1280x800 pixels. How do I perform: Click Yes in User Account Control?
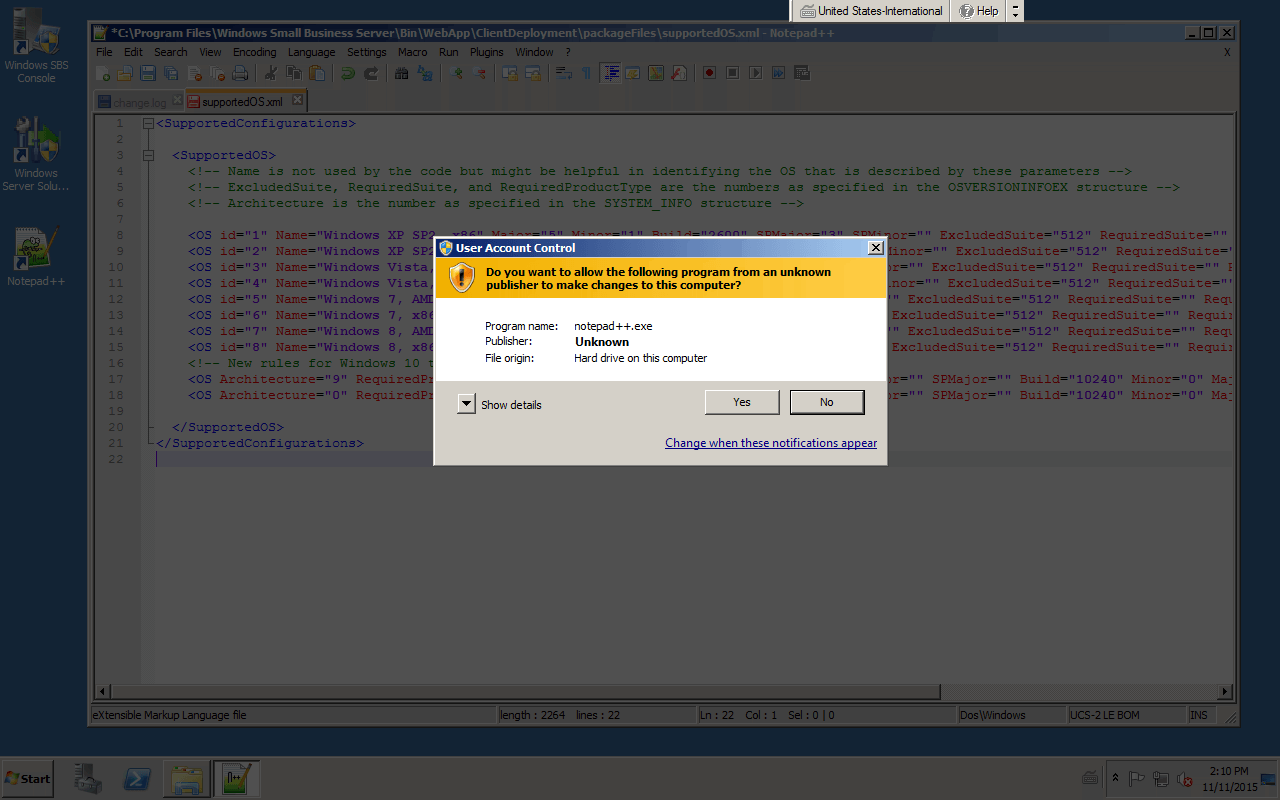click(742, 402)
